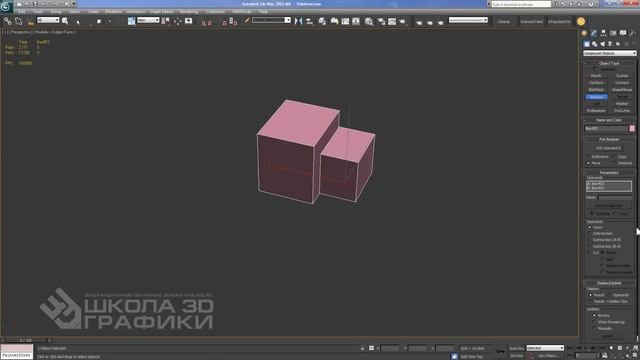Open the Selected key filter dropdown
The image size is (640, 360).
click(545, 348)
